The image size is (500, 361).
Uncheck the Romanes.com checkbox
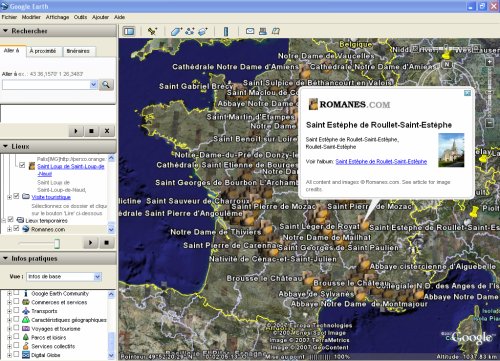[16, 229]
